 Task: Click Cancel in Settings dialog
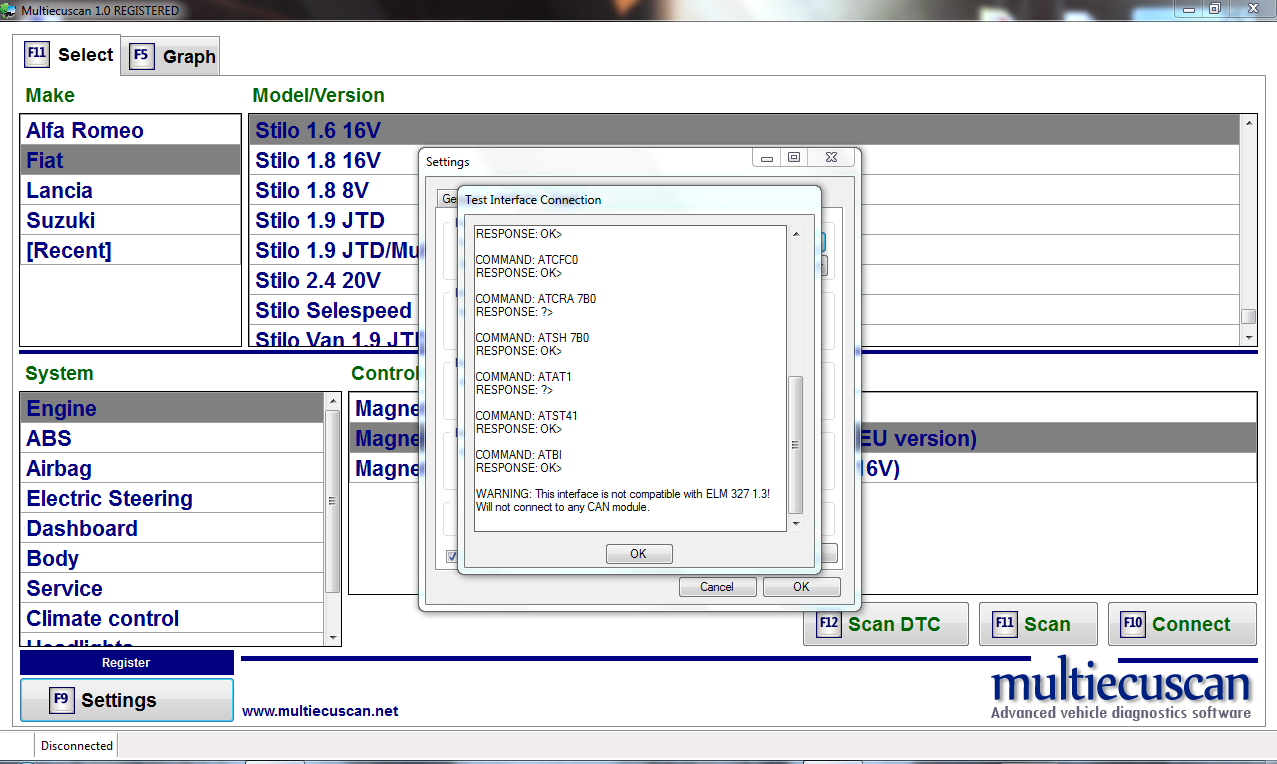pyautogui.click(x=717, y=587)
